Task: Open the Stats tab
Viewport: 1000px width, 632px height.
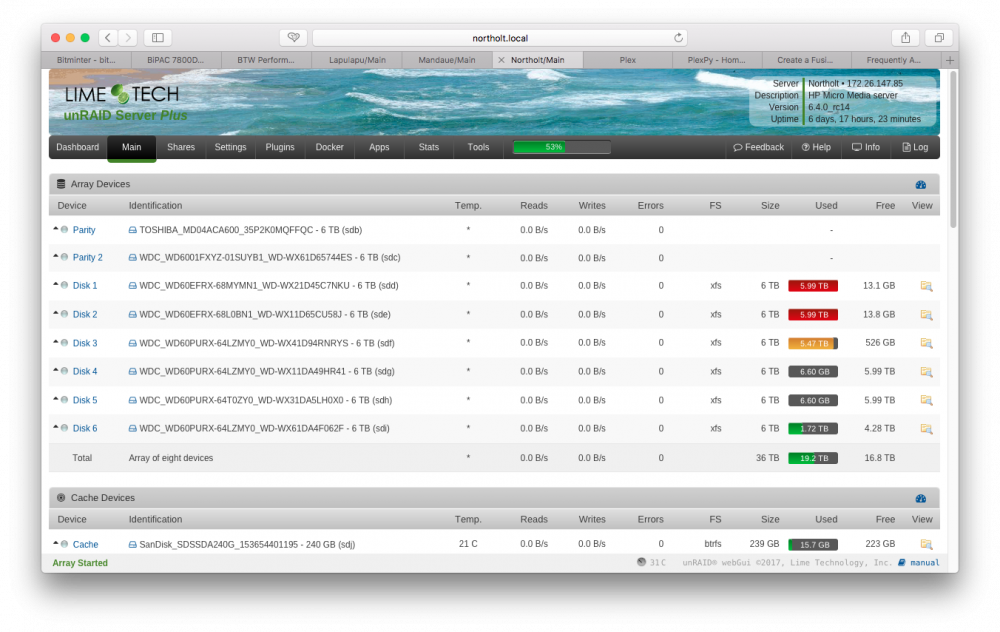Action: (x=429, y=147)
